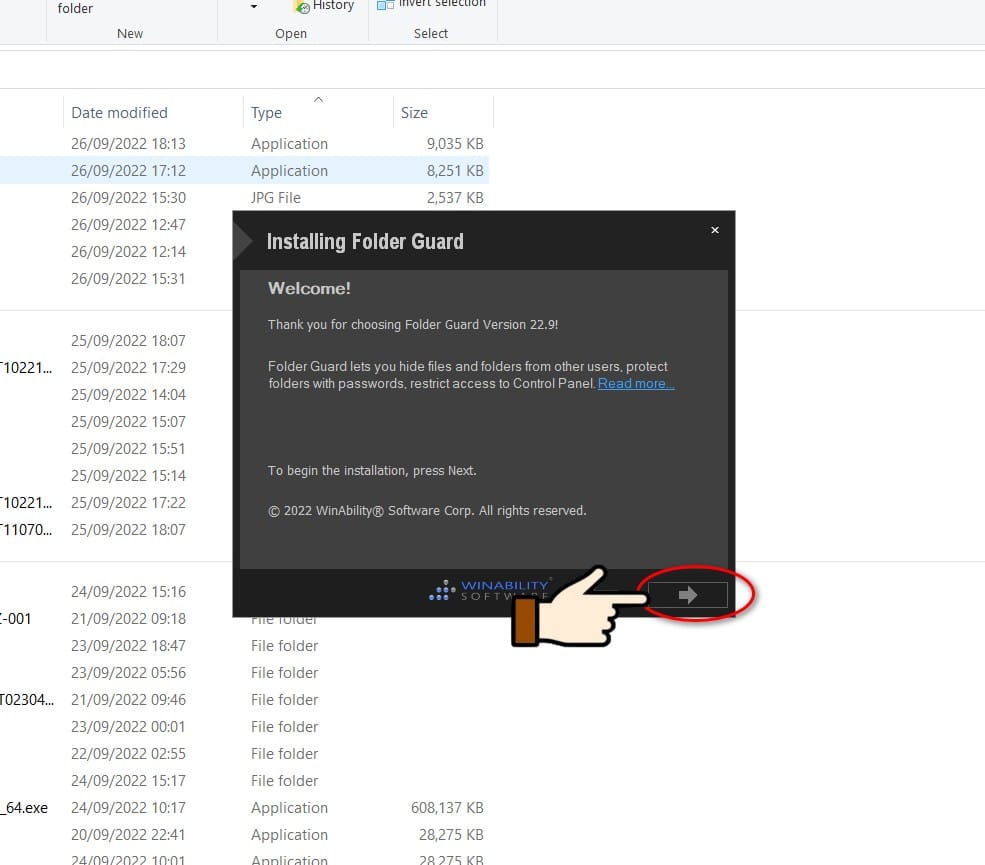The height and width of the screenshot is (865, 985).
Task: Select Application modified 20/09/2022 22:41
Action: click(244, 835)
